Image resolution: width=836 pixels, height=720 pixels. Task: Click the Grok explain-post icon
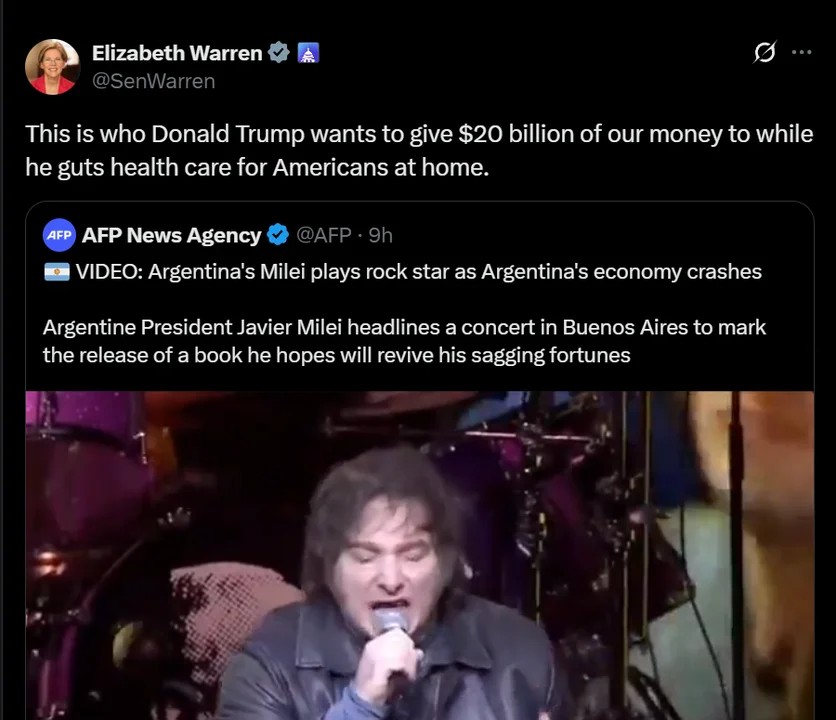[x=765, y=52]
